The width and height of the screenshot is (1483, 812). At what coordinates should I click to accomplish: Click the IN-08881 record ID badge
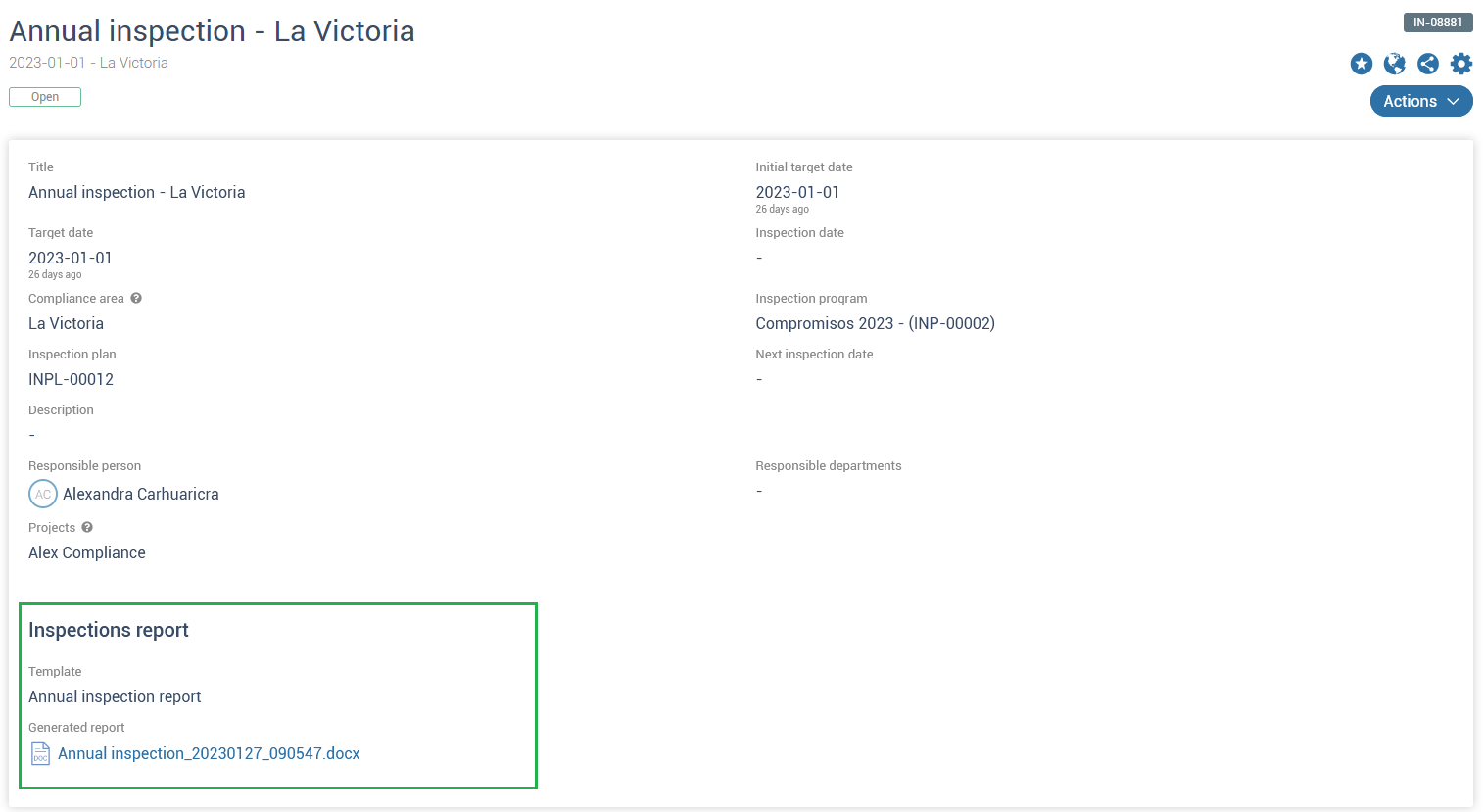pyautogui.click(x=1438, y=23)
